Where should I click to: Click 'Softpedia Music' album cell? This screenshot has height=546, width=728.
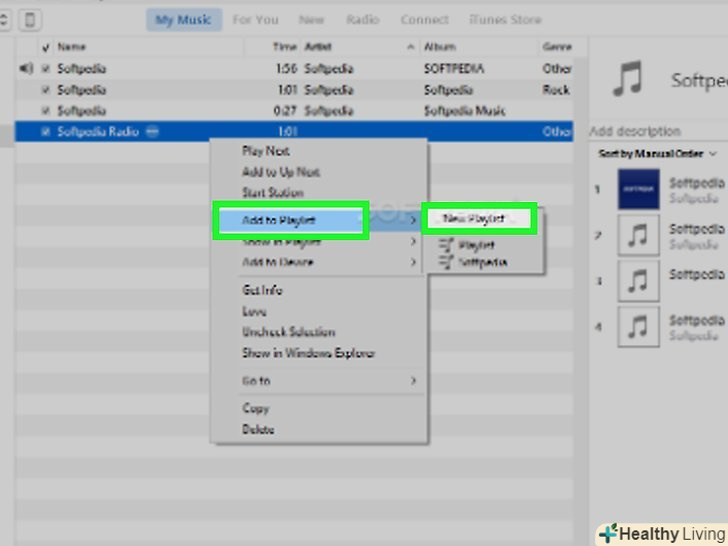pos(464,110)
